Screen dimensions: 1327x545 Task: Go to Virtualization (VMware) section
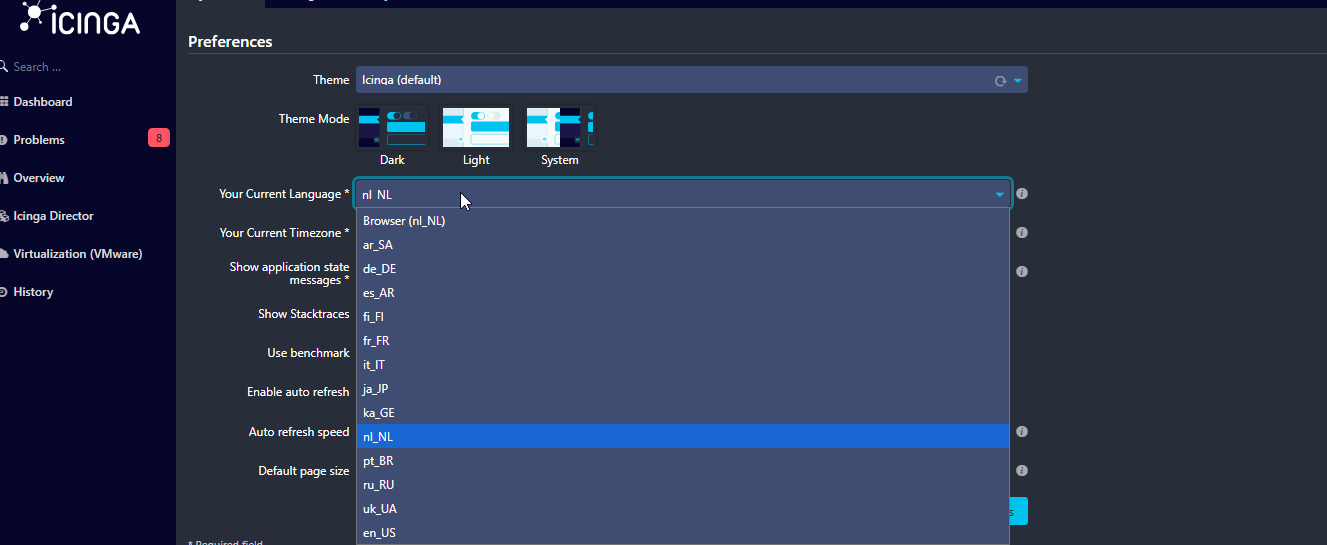pyautogui.click(x=77, y=254)
